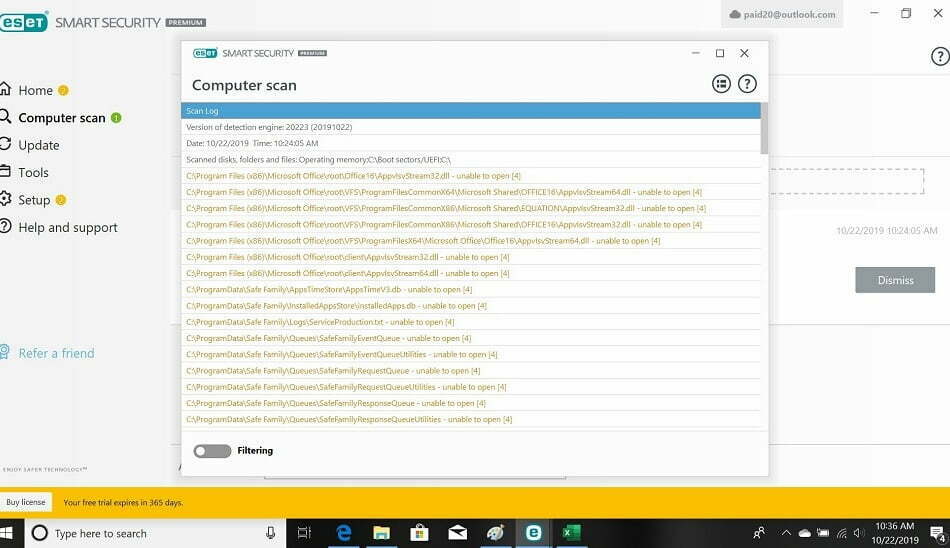
Task: Open ESET app on taskbar
Action: (x=533, y=533)
